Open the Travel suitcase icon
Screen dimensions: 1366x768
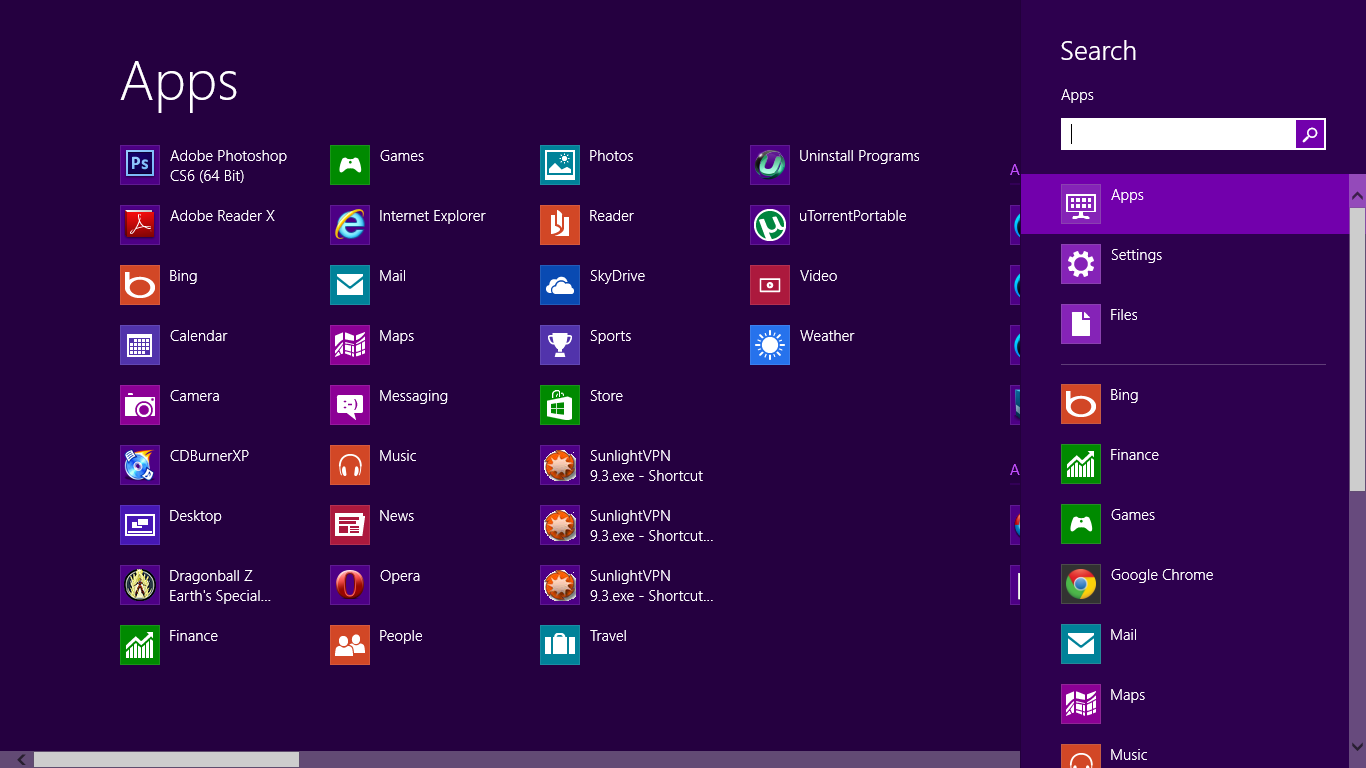[560, 645]
